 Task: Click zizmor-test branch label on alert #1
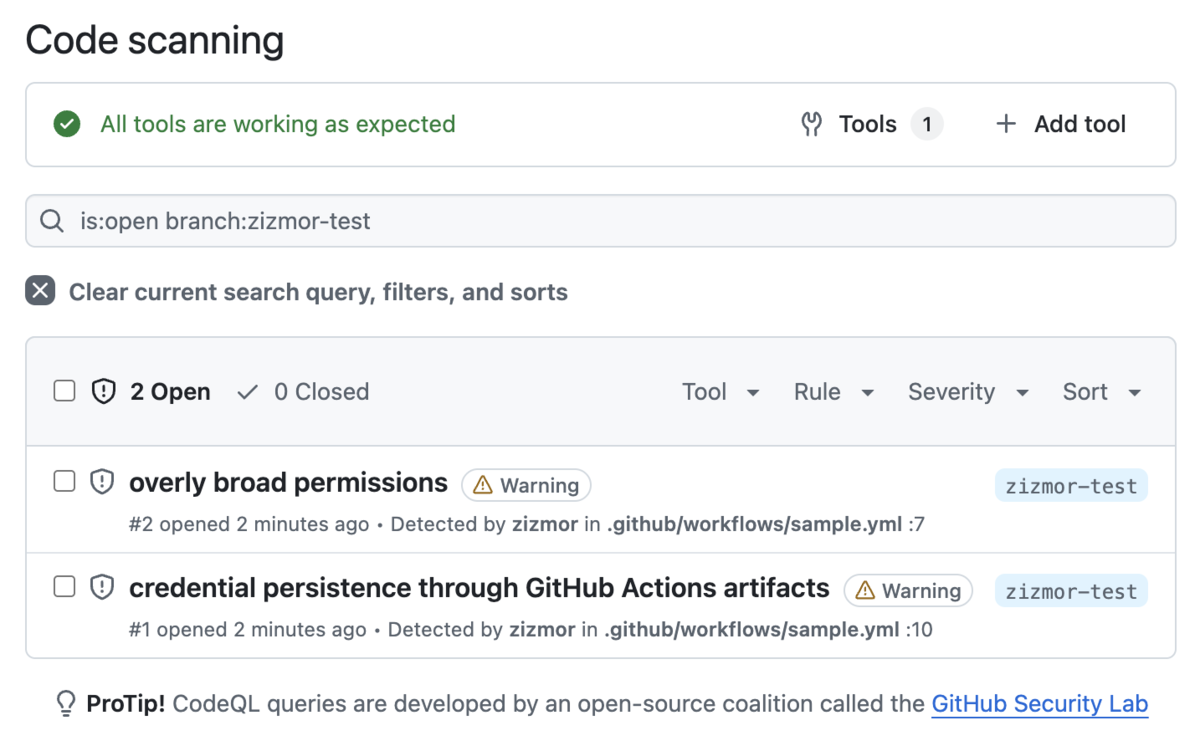pyautogui.click(x=1071, y=591)
